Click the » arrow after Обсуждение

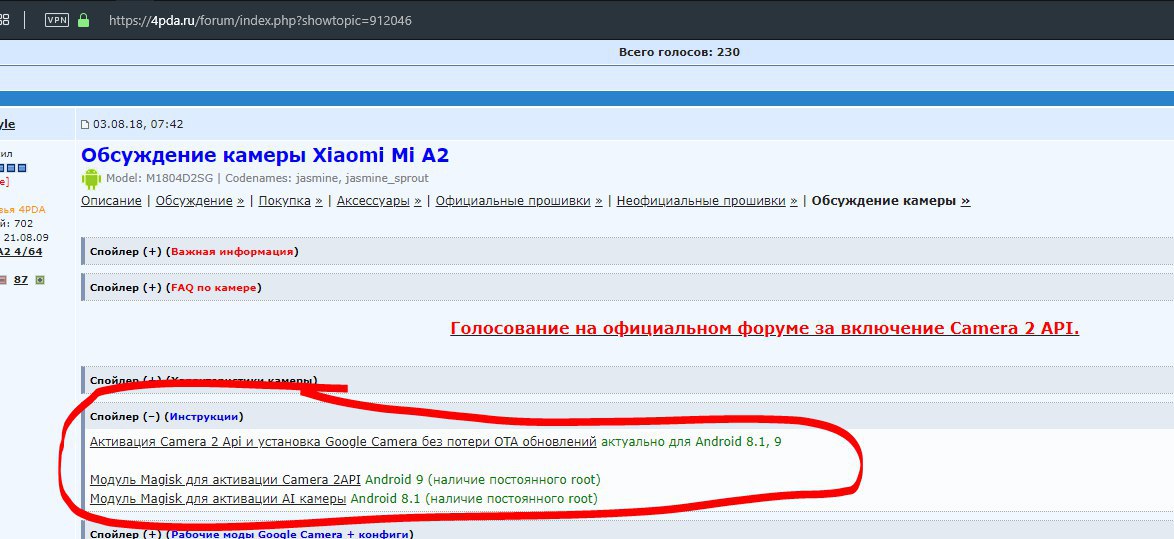click(x=240, y=201)
